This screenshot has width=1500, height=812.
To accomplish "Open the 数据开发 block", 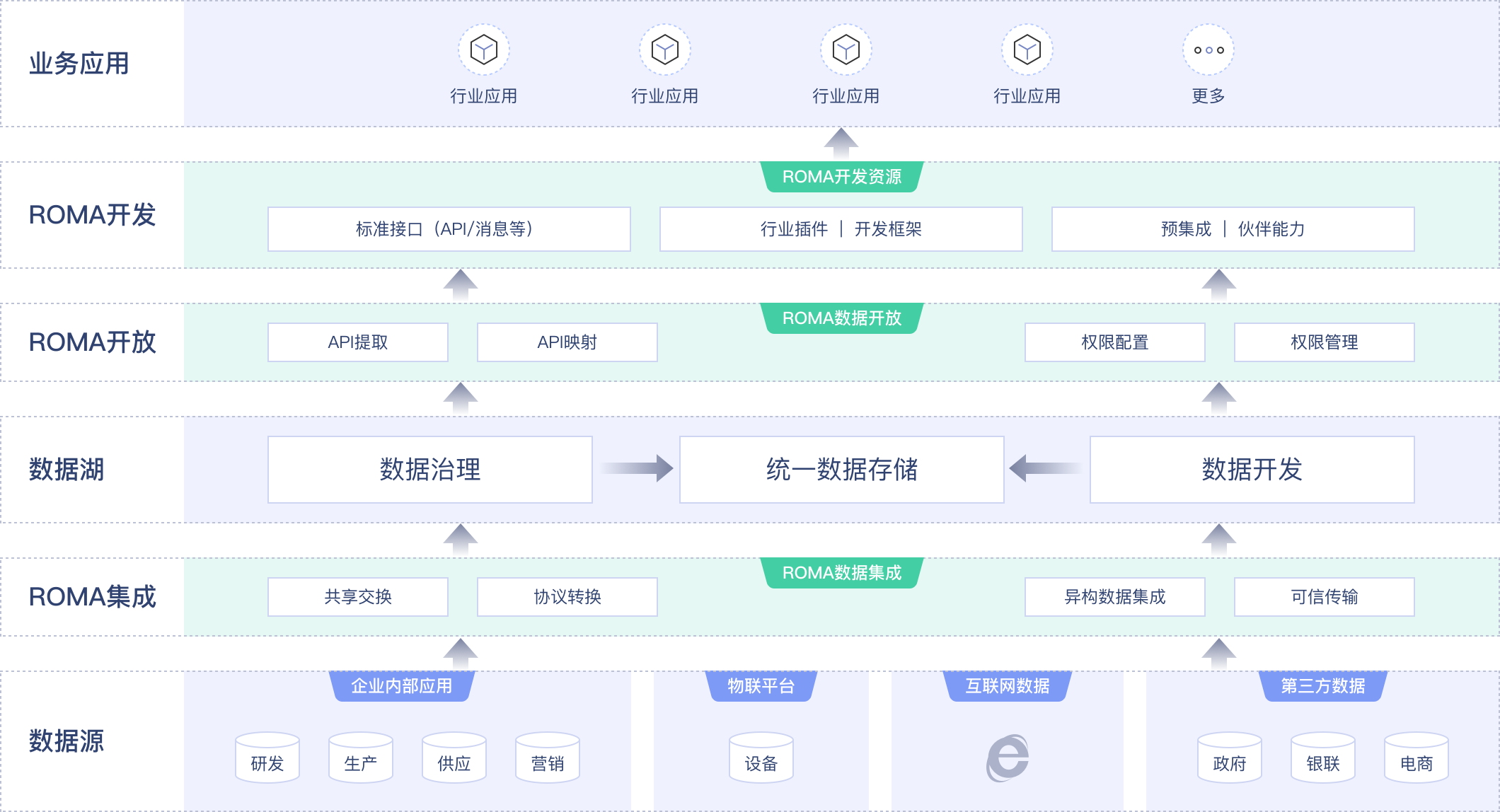I will (x=1252, y=470).
